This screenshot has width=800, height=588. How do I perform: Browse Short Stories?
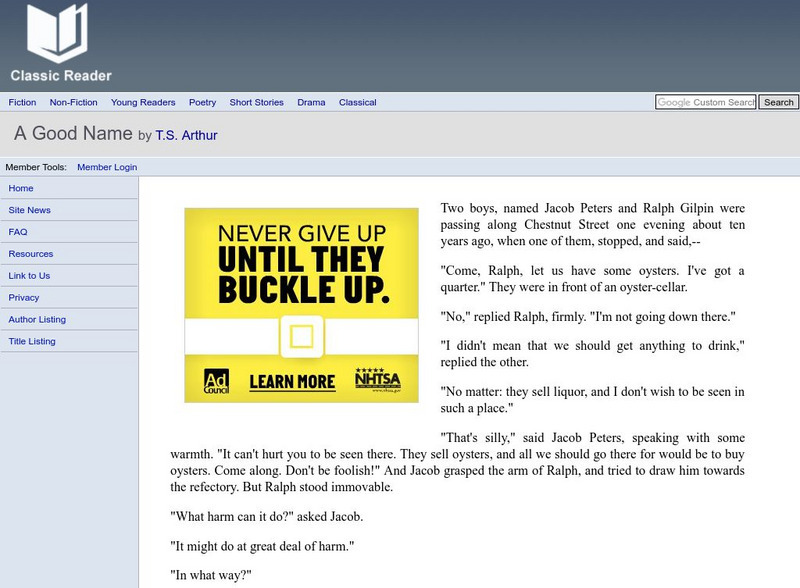pos(257,102)
